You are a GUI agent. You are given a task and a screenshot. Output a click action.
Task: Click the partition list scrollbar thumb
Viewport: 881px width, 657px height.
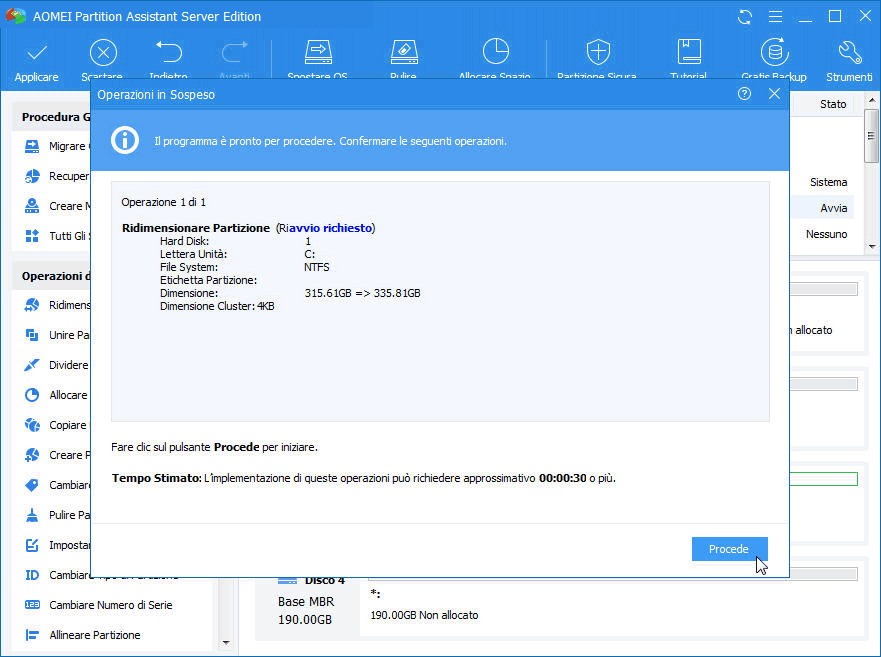871,136
